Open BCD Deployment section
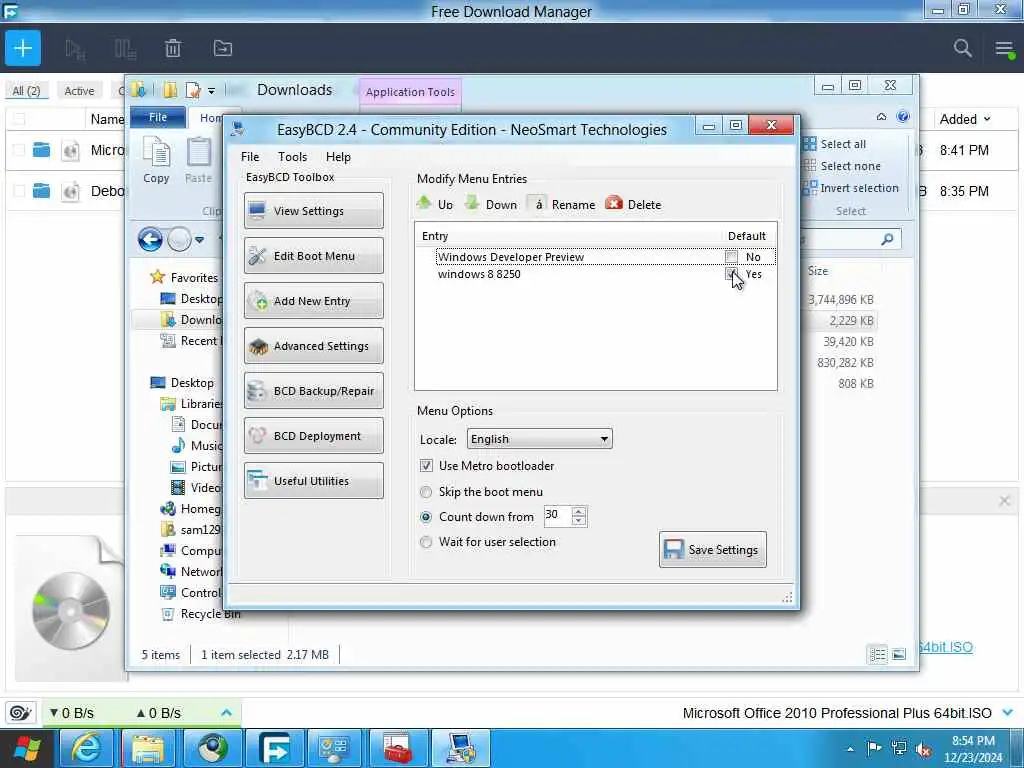This screenshot has height=768, width=1024. (x=313, y=436)
